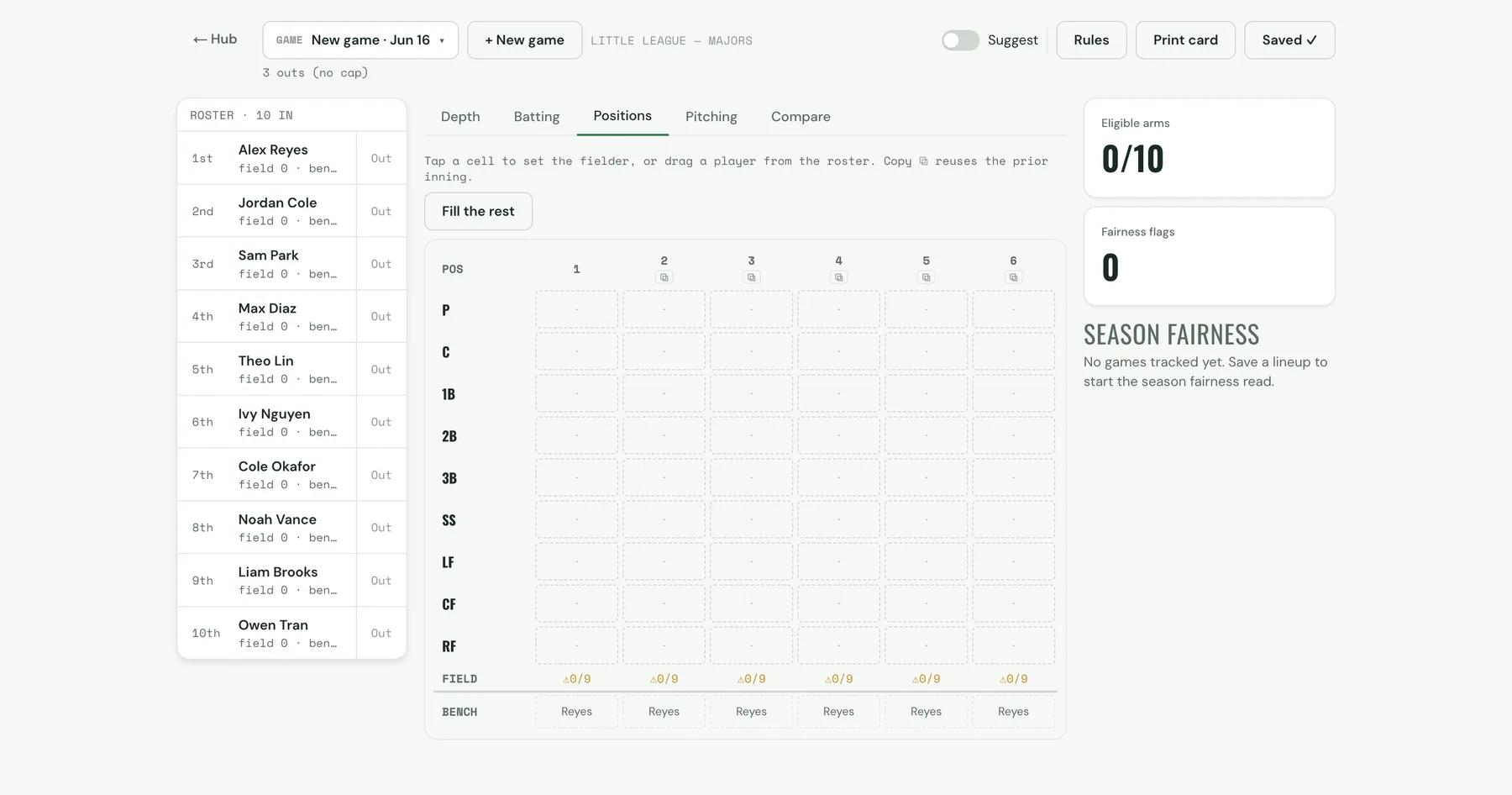Click the inning 6 bench cell Reyes

pyautogui.click(x=1013, y=712)
